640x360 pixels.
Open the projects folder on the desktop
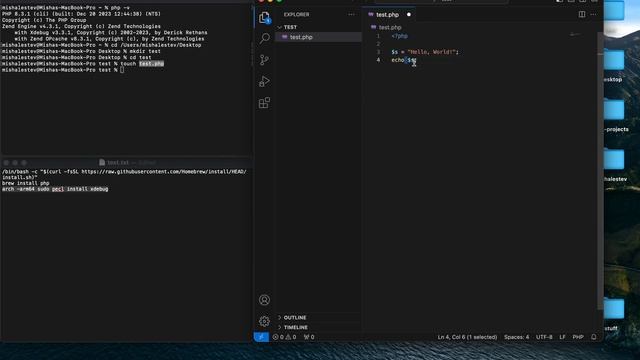tap(614, 116)
